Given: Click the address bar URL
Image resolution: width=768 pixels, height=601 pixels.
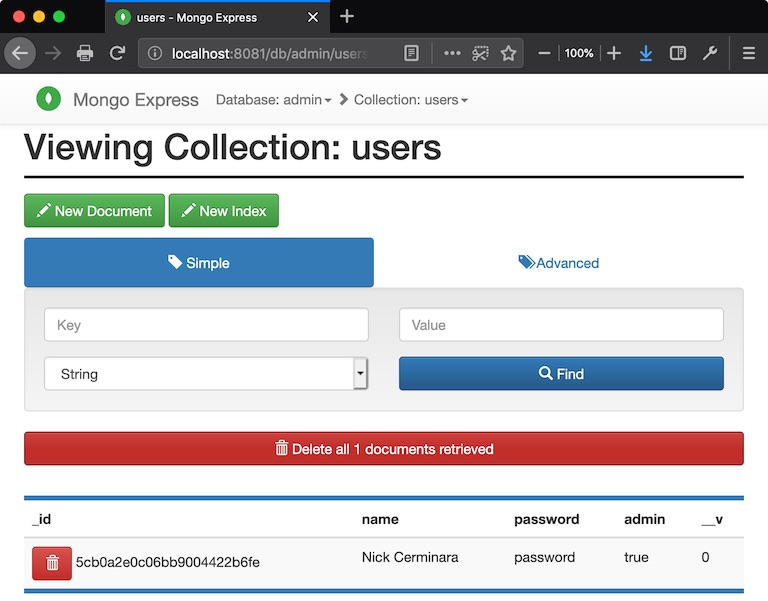Looking at the screenshot, I should pyautogui.click(x=270, y=53).
